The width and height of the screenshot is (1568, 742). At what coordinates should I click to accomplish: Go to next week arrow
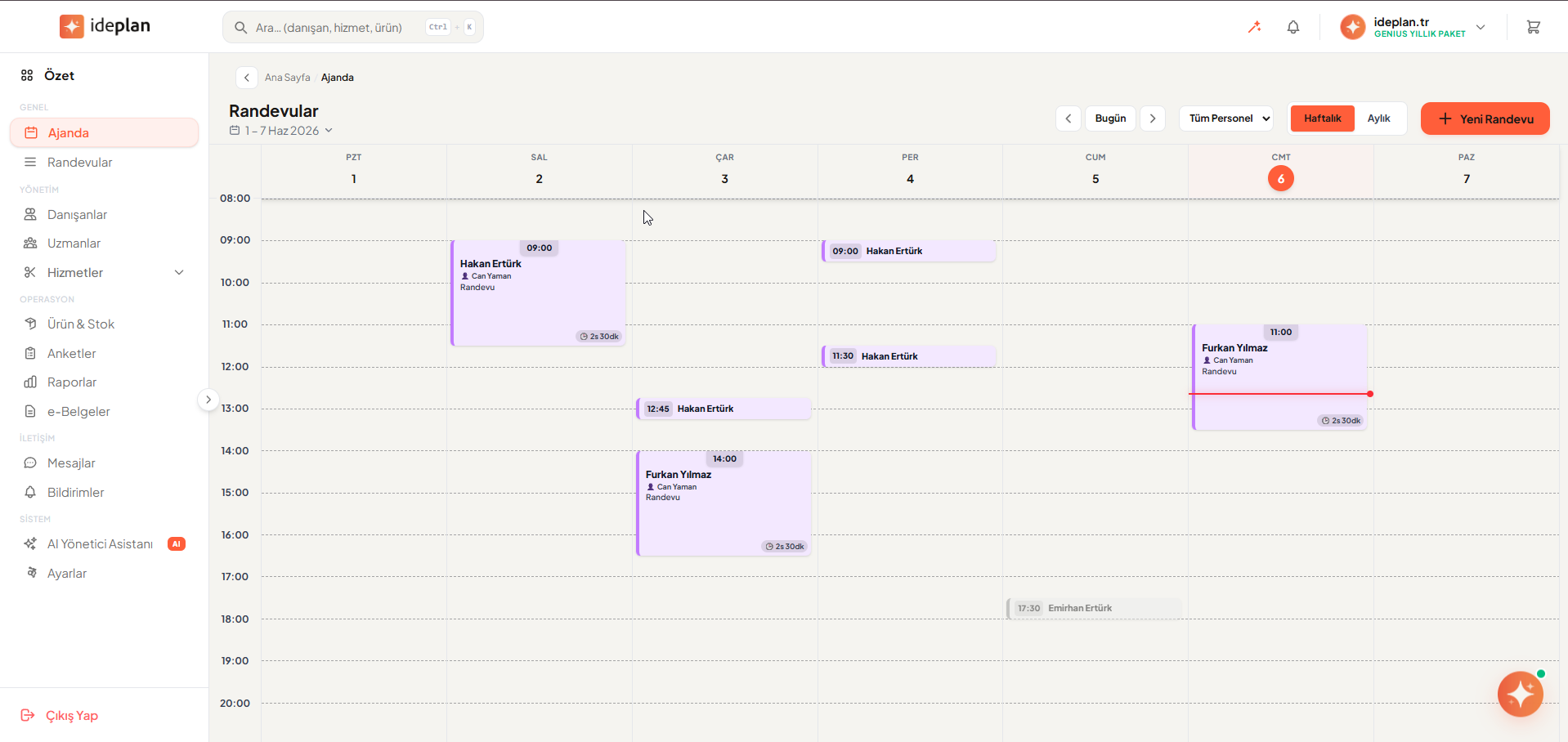click(1153, 118)
